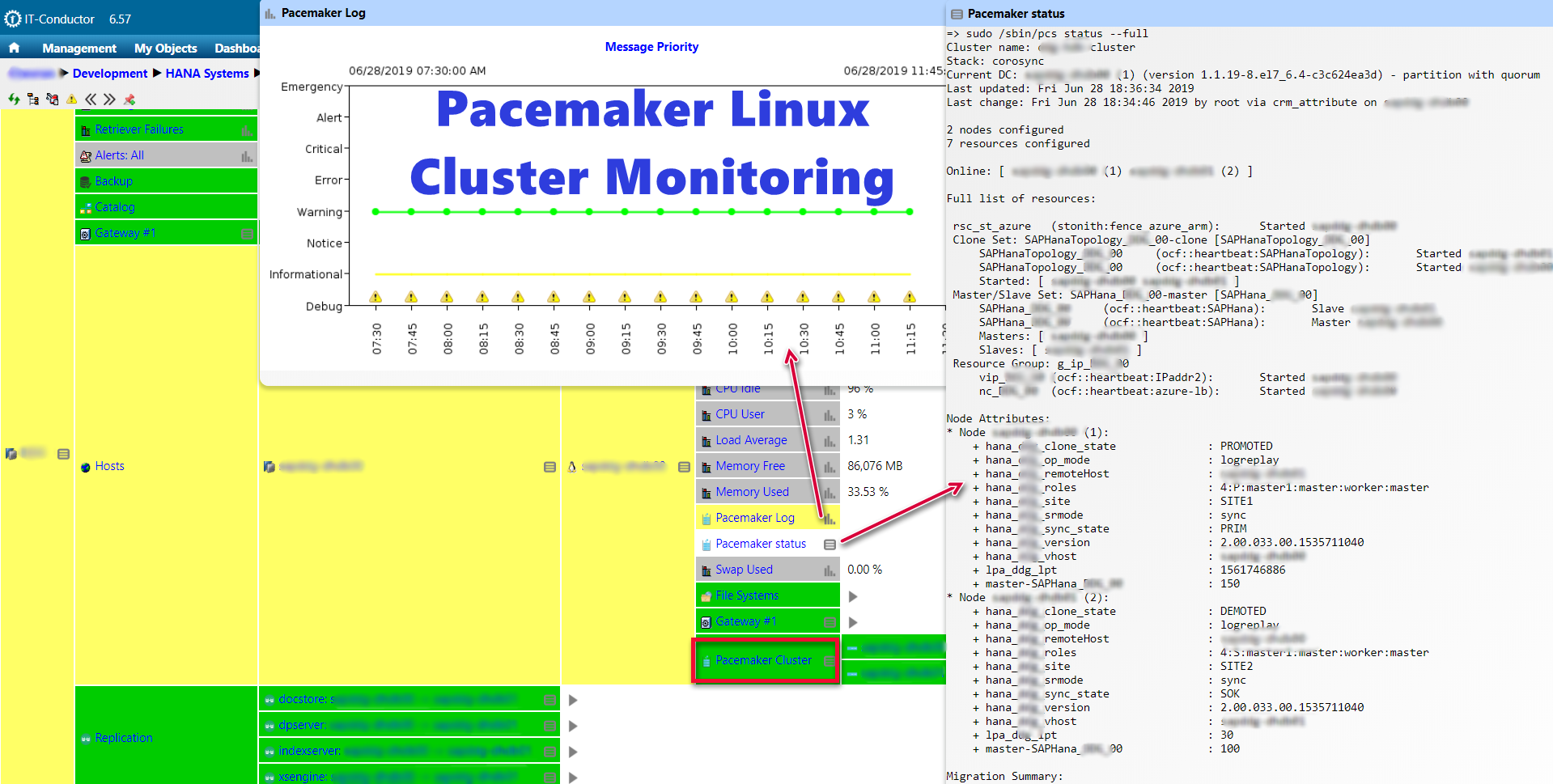Click the pin with plus icon
Screen dimensions: 1553x784
pos(129,99)
